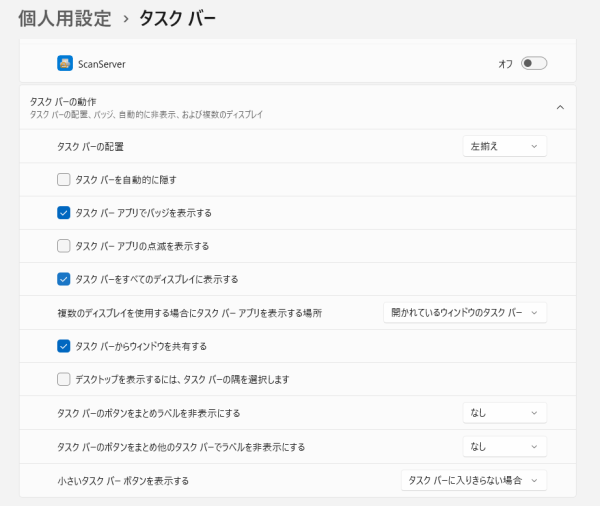Open dropdown for 他のタスク バーでラベルを非表示にする
Viewport: 600px width, 506px height.
tap(504, 446)
